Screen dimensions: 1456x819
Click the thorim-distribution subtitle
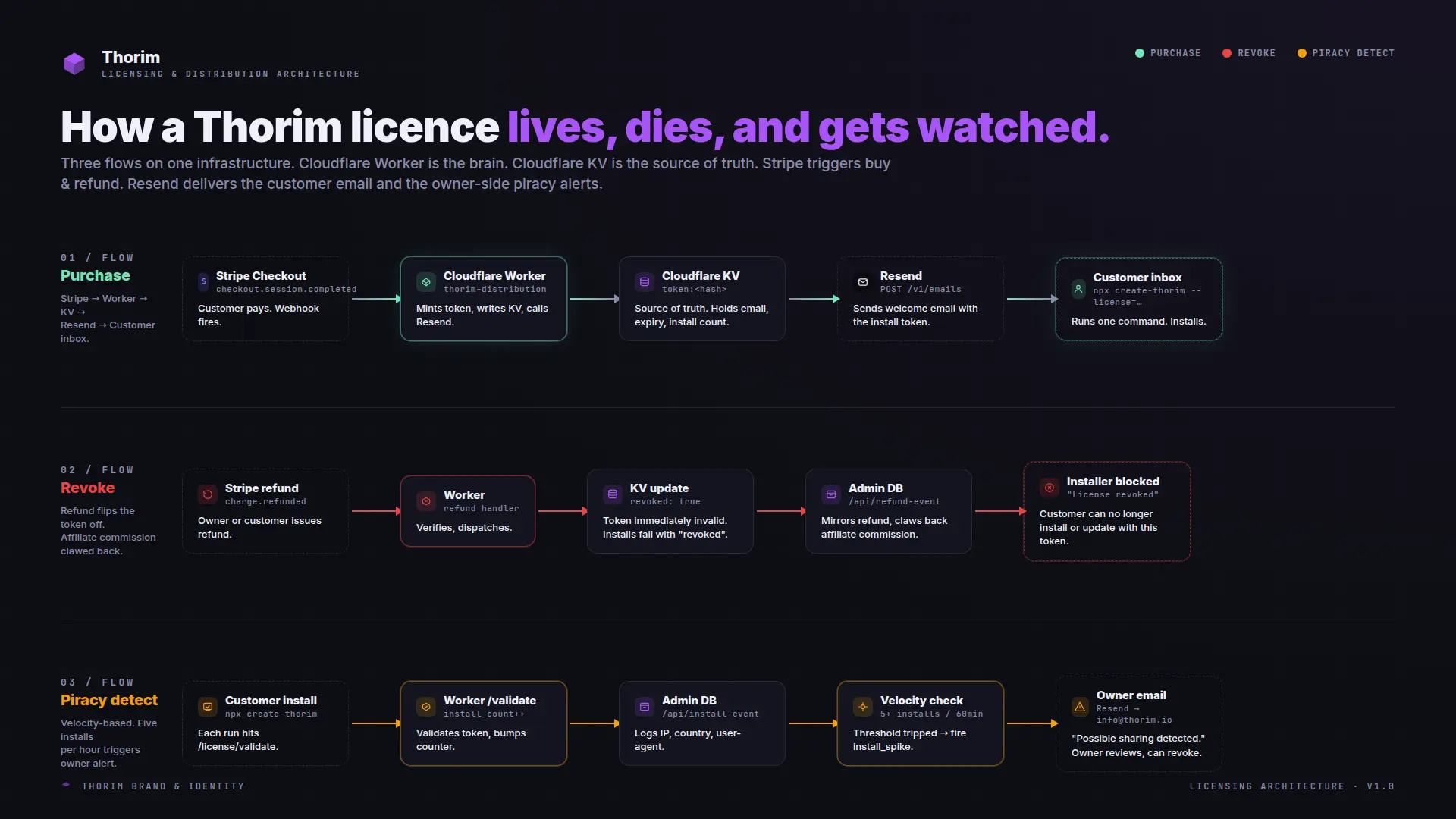[x=494, y=290]
